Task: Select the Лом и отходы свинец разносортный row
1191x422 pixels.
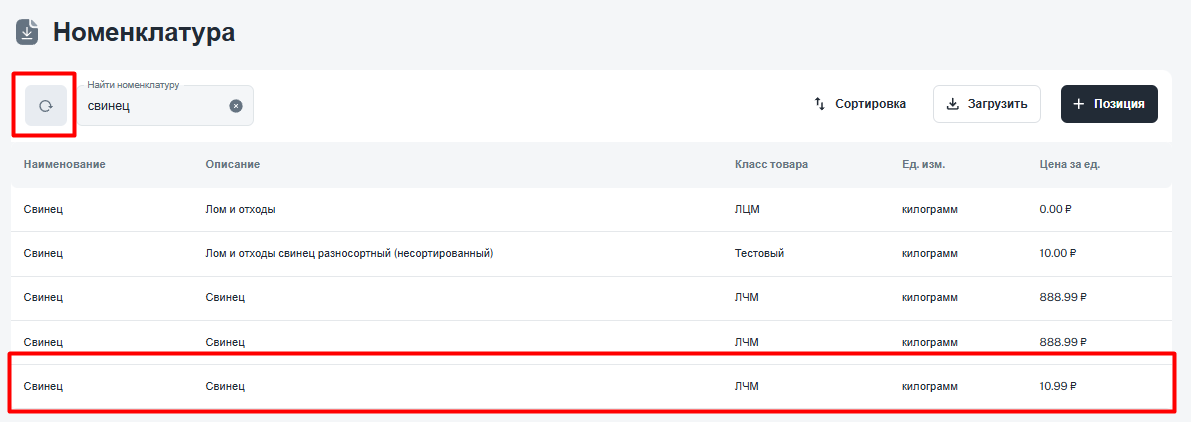Action: 349,254
